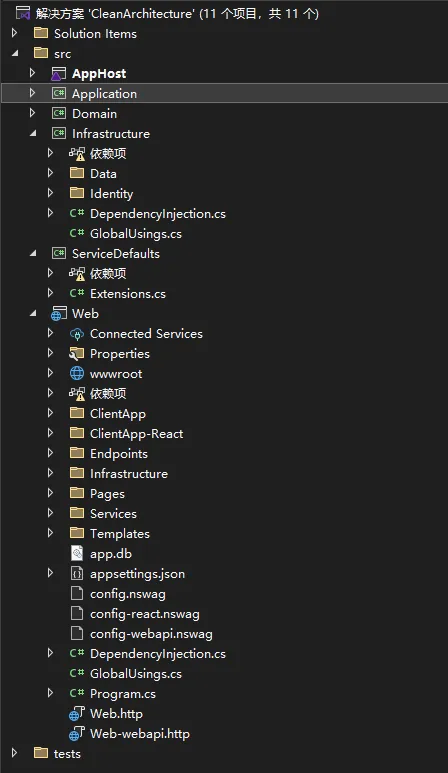
Task: Click the appsettings.json braces icon
Action: [x=77, y=574]
